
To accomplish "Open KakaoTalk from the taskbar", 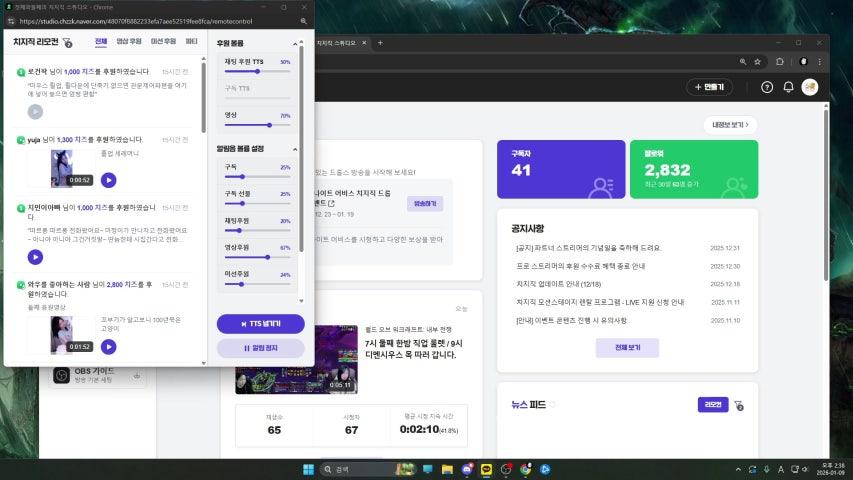I will (486, 469).
